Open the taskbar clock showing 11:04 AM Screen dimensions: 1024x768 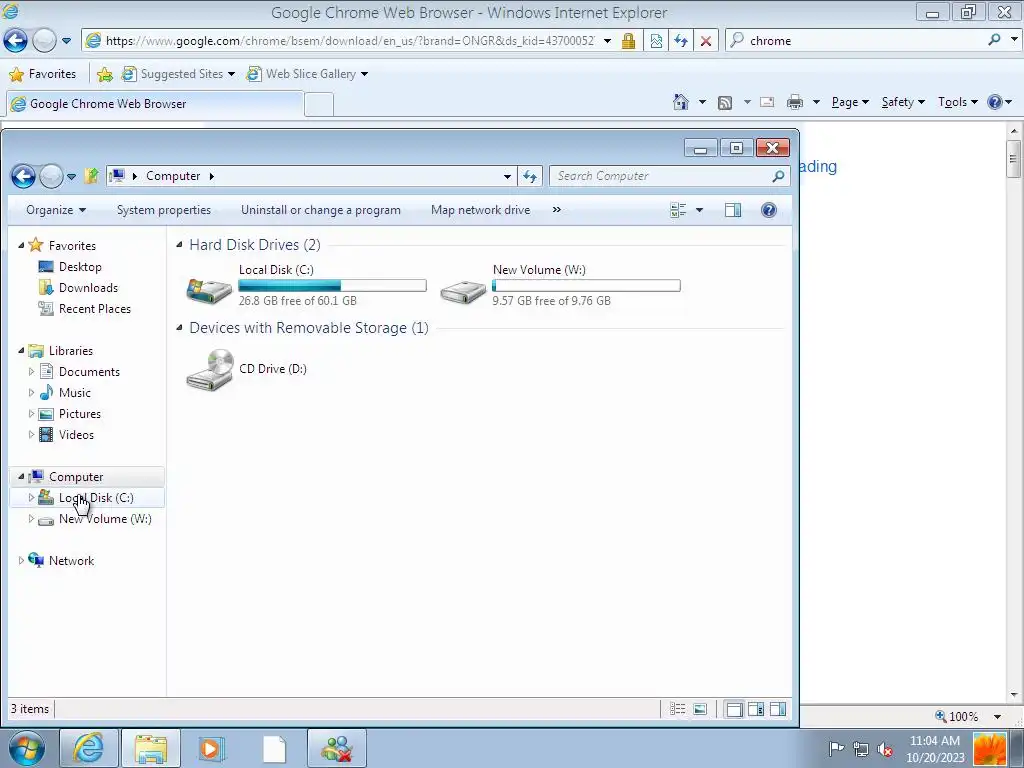click(935, 748)
